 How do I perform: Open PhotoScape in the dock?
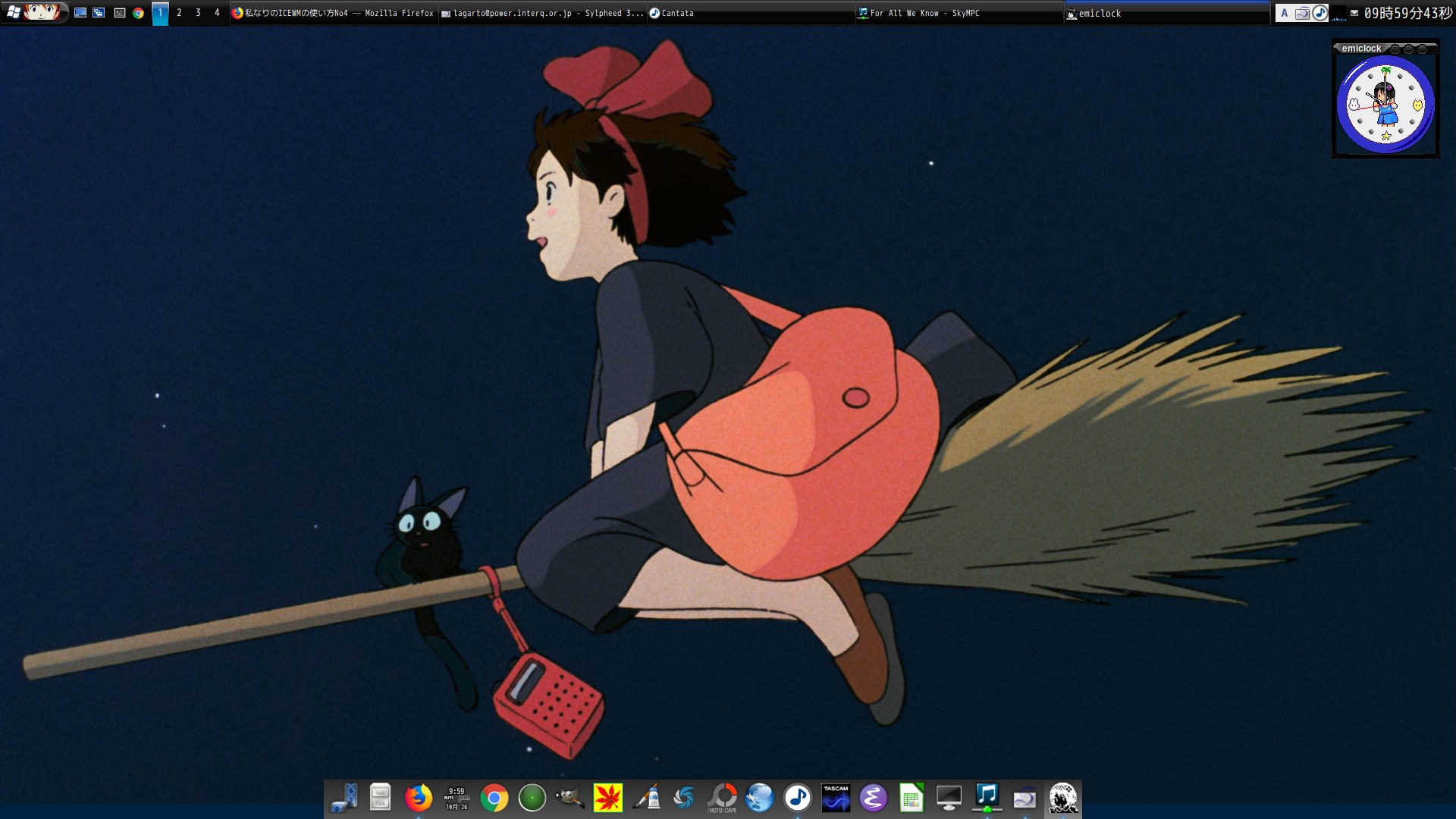tap(722, 798)
